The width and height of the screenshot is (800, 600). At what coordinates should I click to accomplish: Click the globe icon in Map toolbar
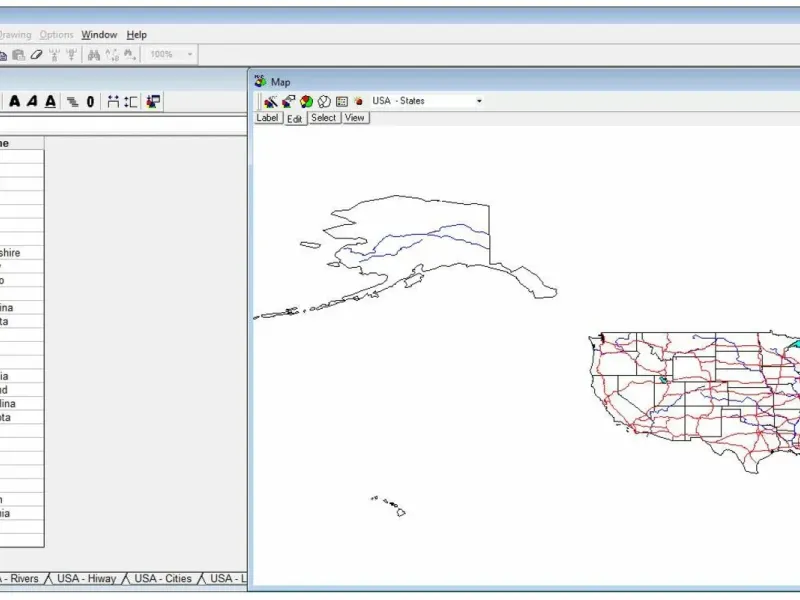click(324, 101)
